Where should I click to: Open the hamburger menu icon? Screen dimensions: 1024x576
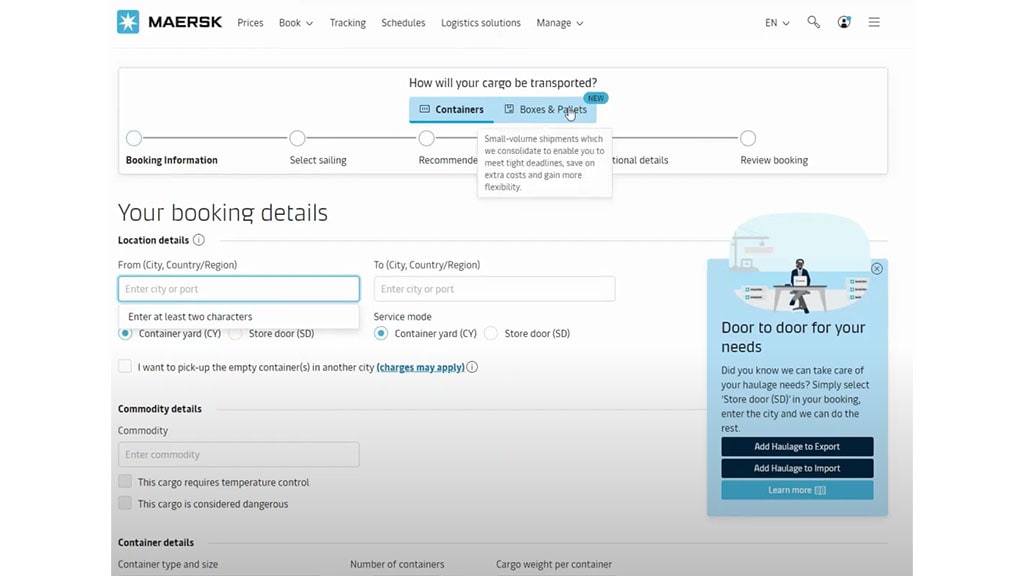click(x=874, y=21)
